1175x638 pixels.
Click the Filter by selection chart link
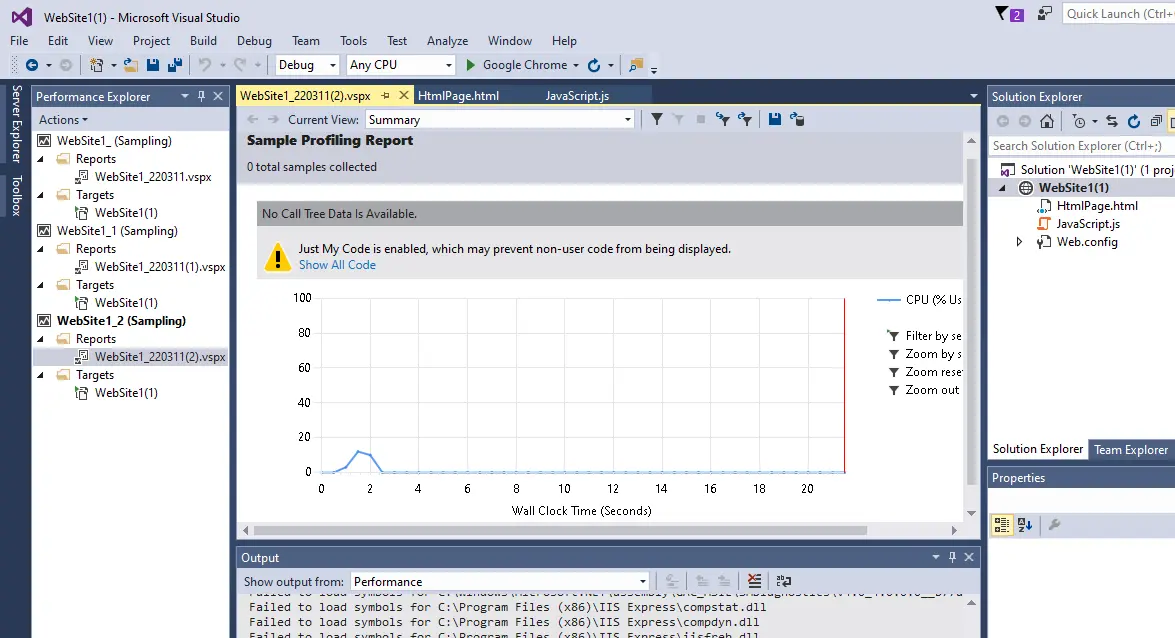click(933, 336)
